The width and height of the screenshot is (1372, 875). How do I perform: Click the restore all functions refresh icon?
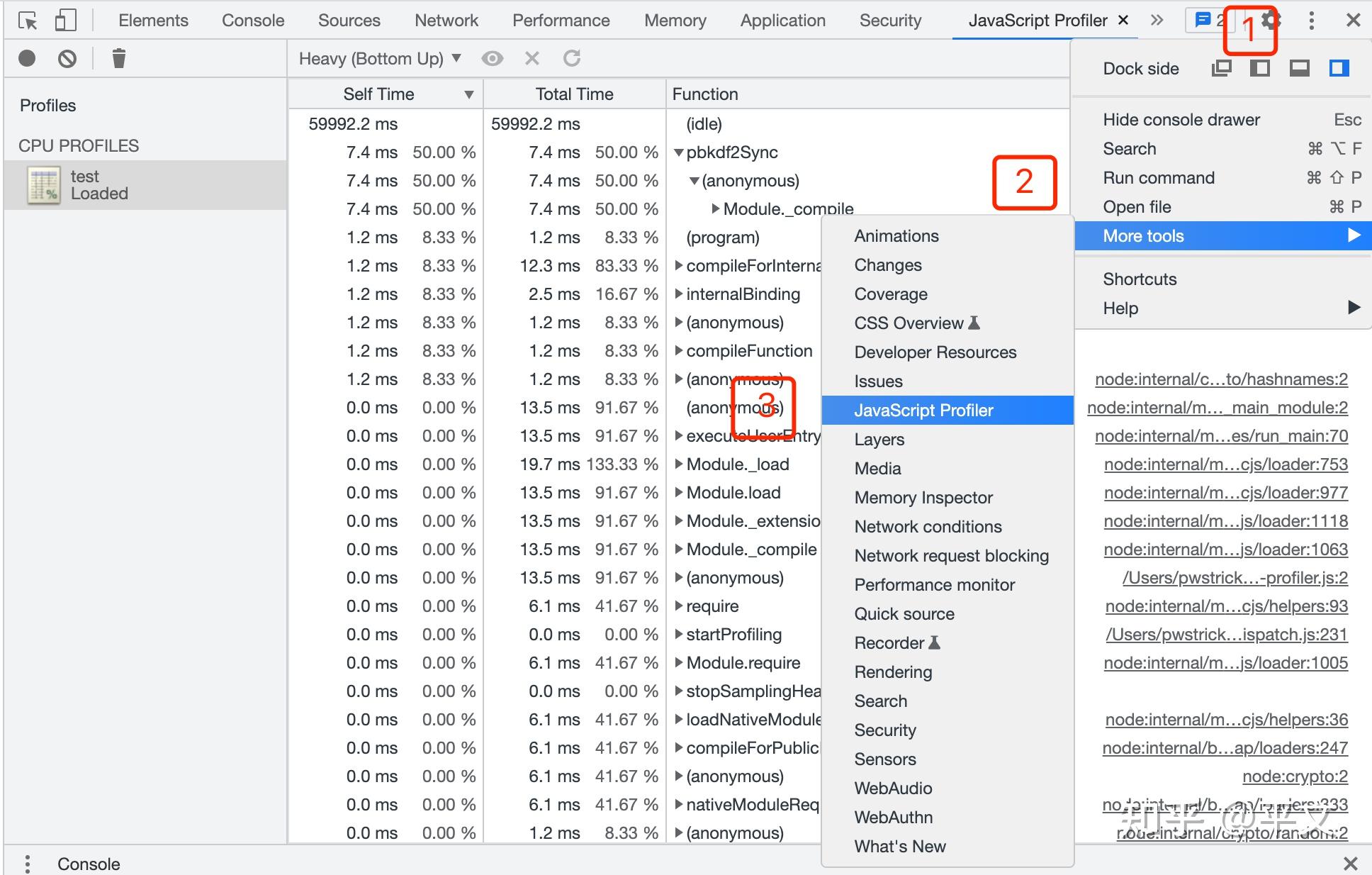pos(572,58)
